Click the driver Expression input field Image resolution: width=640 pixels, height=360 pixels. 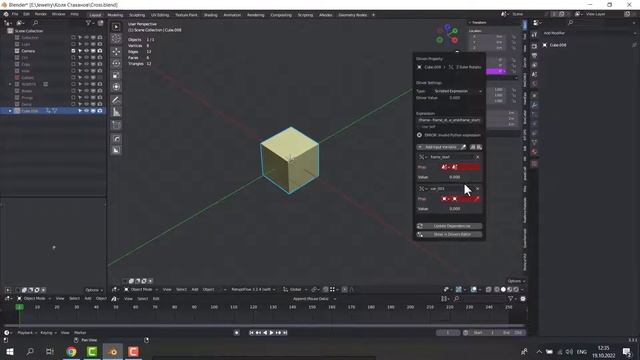[449, 120]
